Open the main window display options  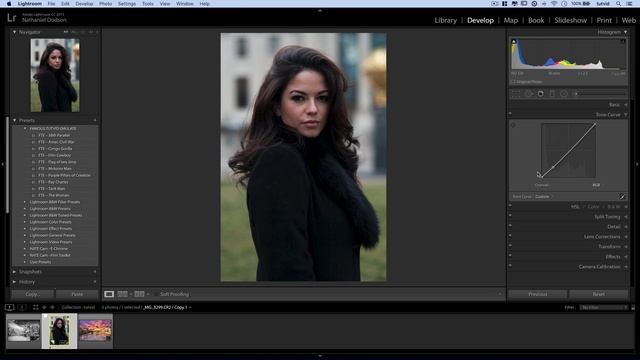[9, 307]
